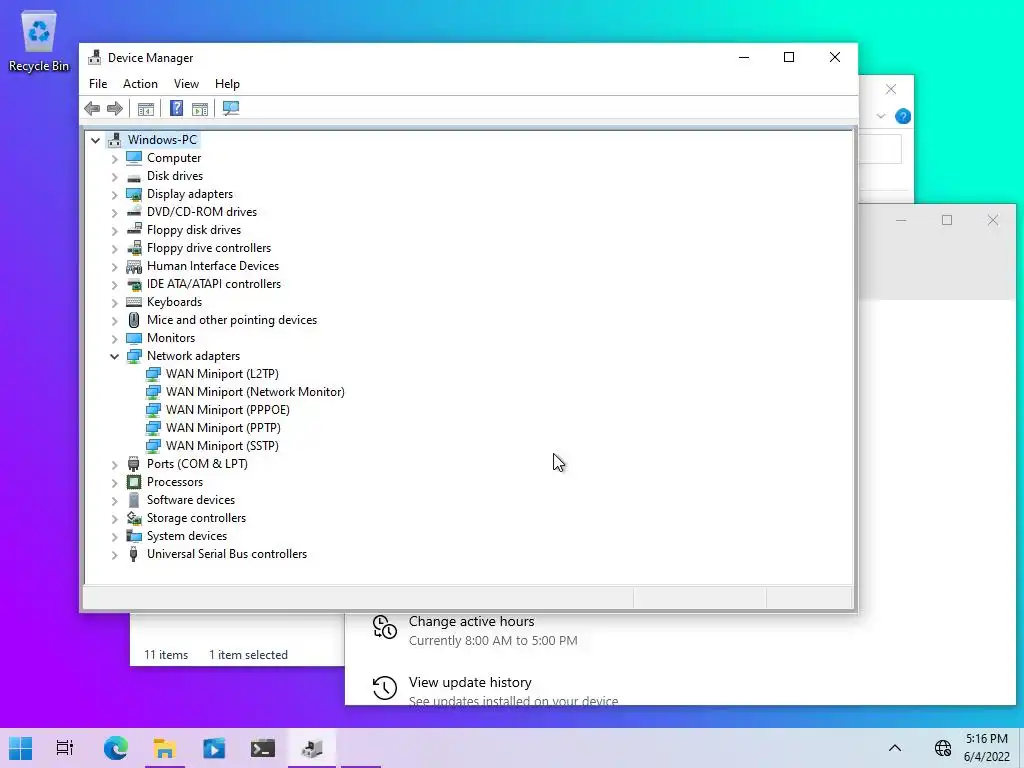Click the Floppy disk drives category icon
Viewport: 1024px width, 768px height.
134,230
